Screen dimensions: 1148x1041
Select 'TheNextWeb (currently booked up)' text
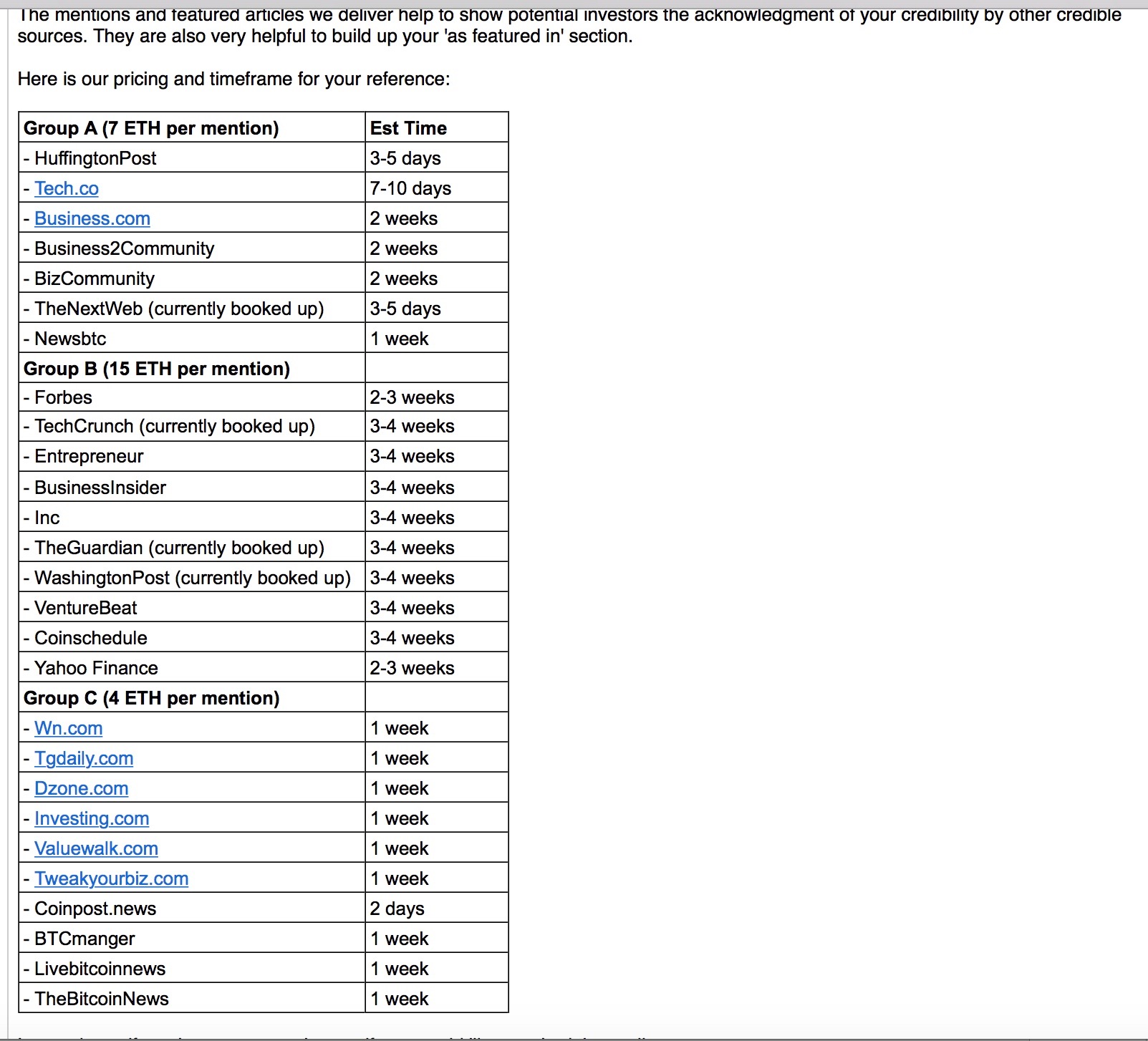click(179, 309)
